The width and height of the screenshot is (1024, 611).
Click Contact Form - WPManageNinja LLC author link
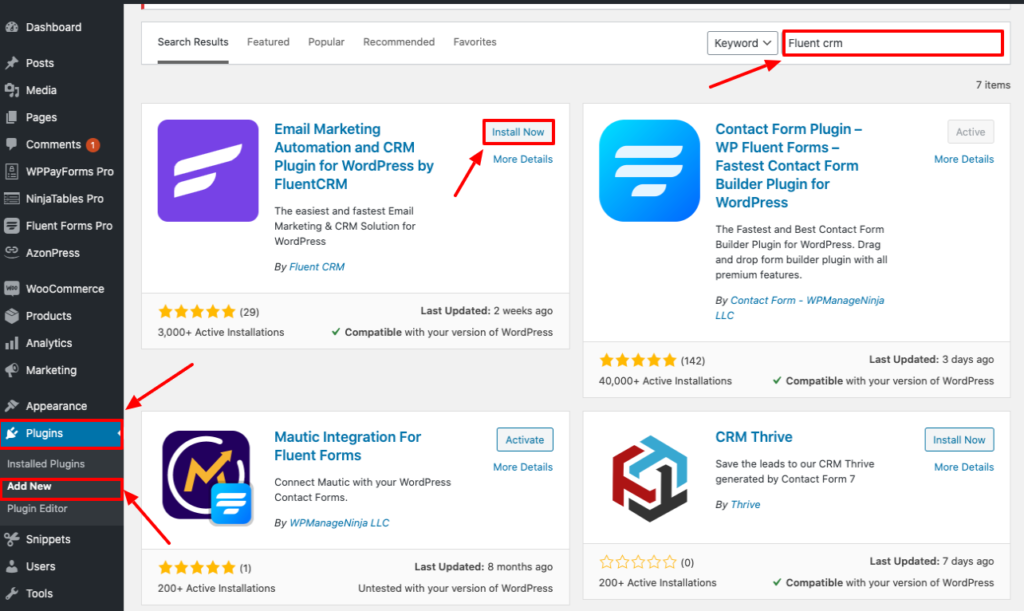[800, 307]
